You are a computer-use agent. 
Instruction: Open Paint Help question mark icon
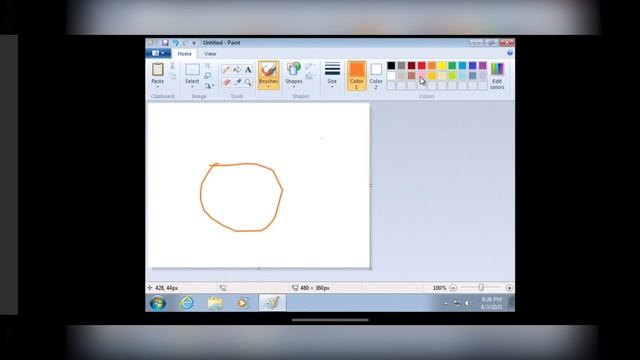(x=510, y=53)
